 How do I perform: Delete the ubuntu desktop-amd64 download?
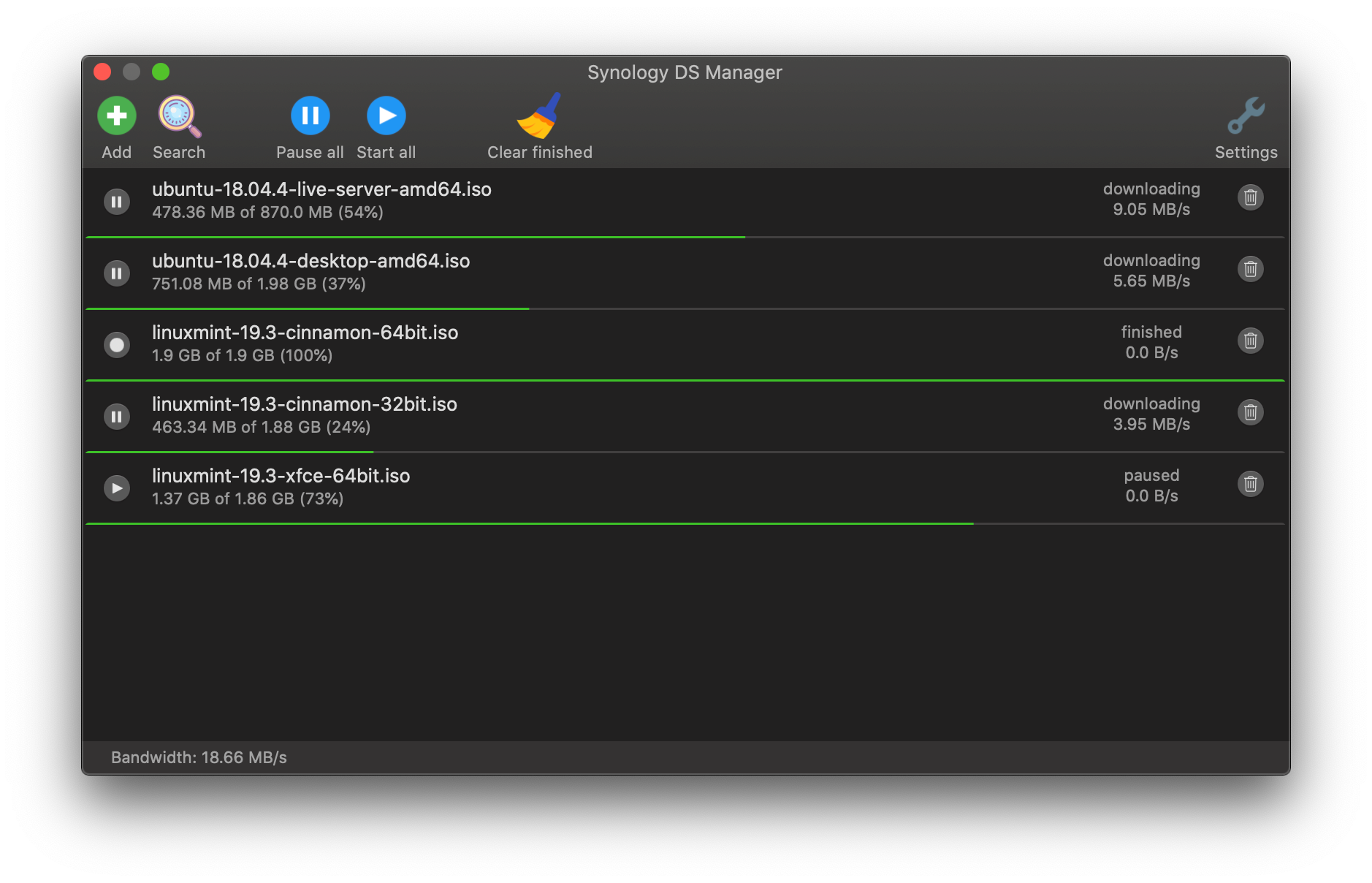[1251, 269]
